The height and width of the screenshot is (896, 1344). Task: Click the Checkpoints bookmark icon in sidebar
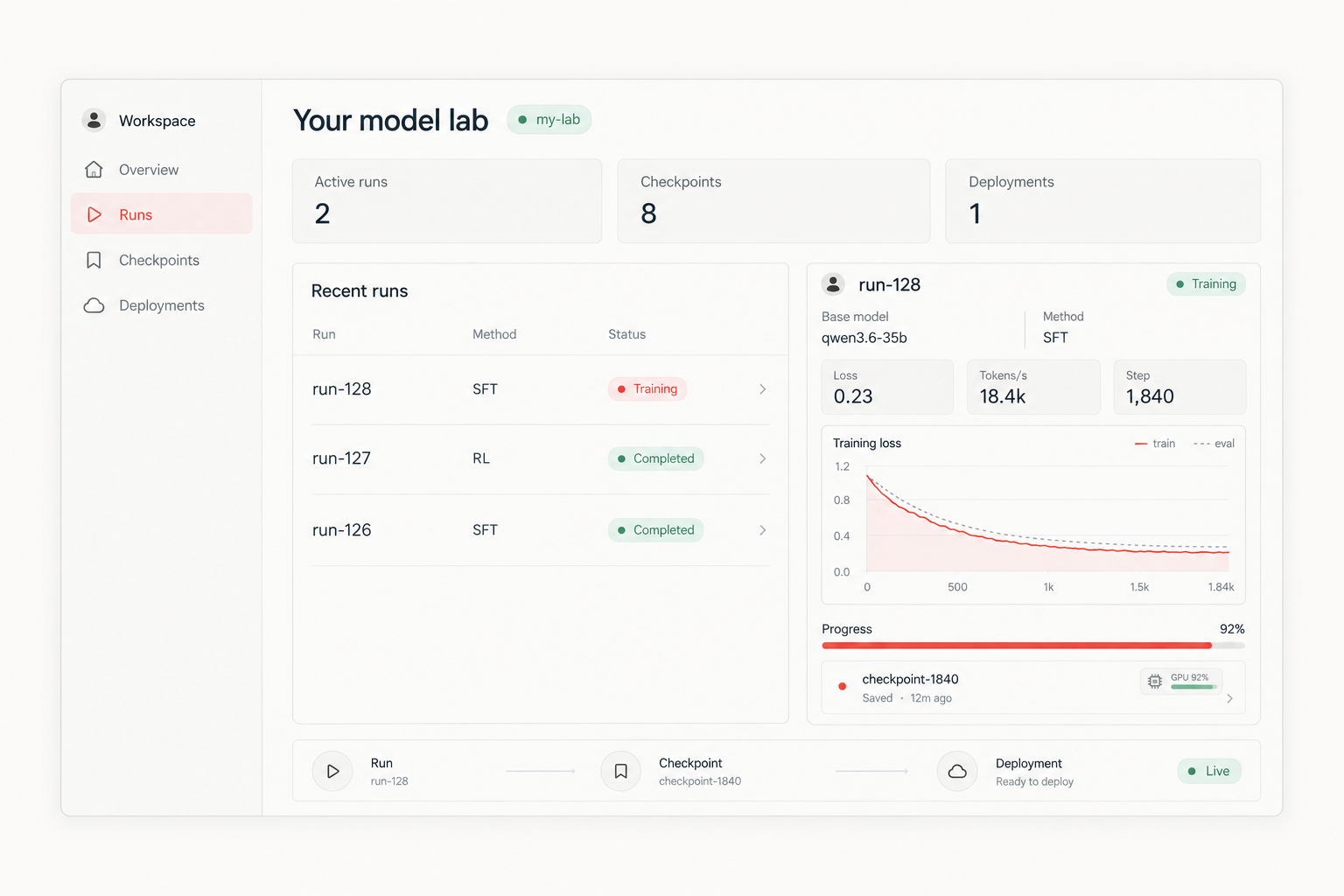94,260
